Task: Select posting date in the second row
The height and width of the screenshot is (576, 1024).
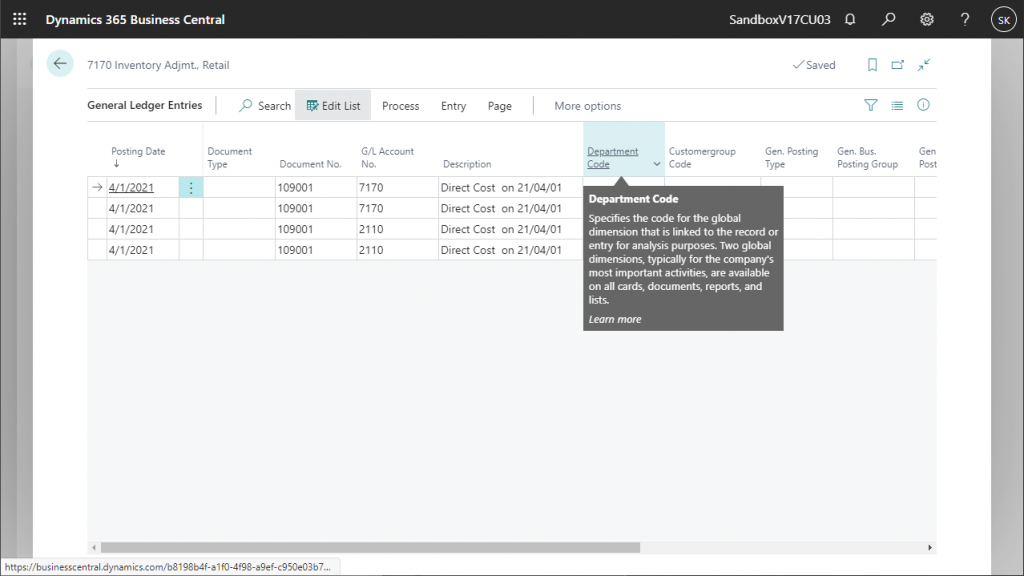Action: tap(142, 208)
